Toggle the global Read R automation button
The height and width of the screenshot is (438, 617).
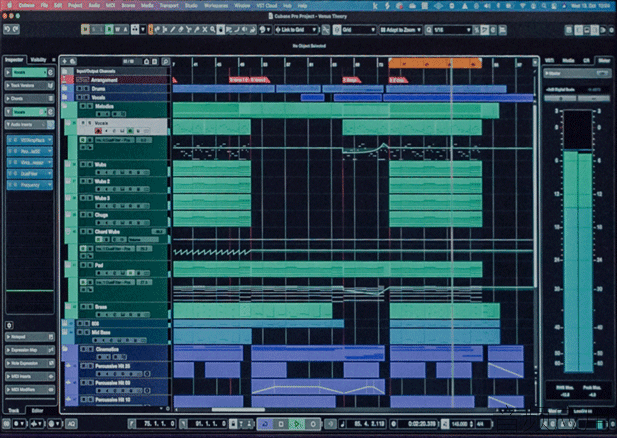pyautogui.click(x=109, y=30)
